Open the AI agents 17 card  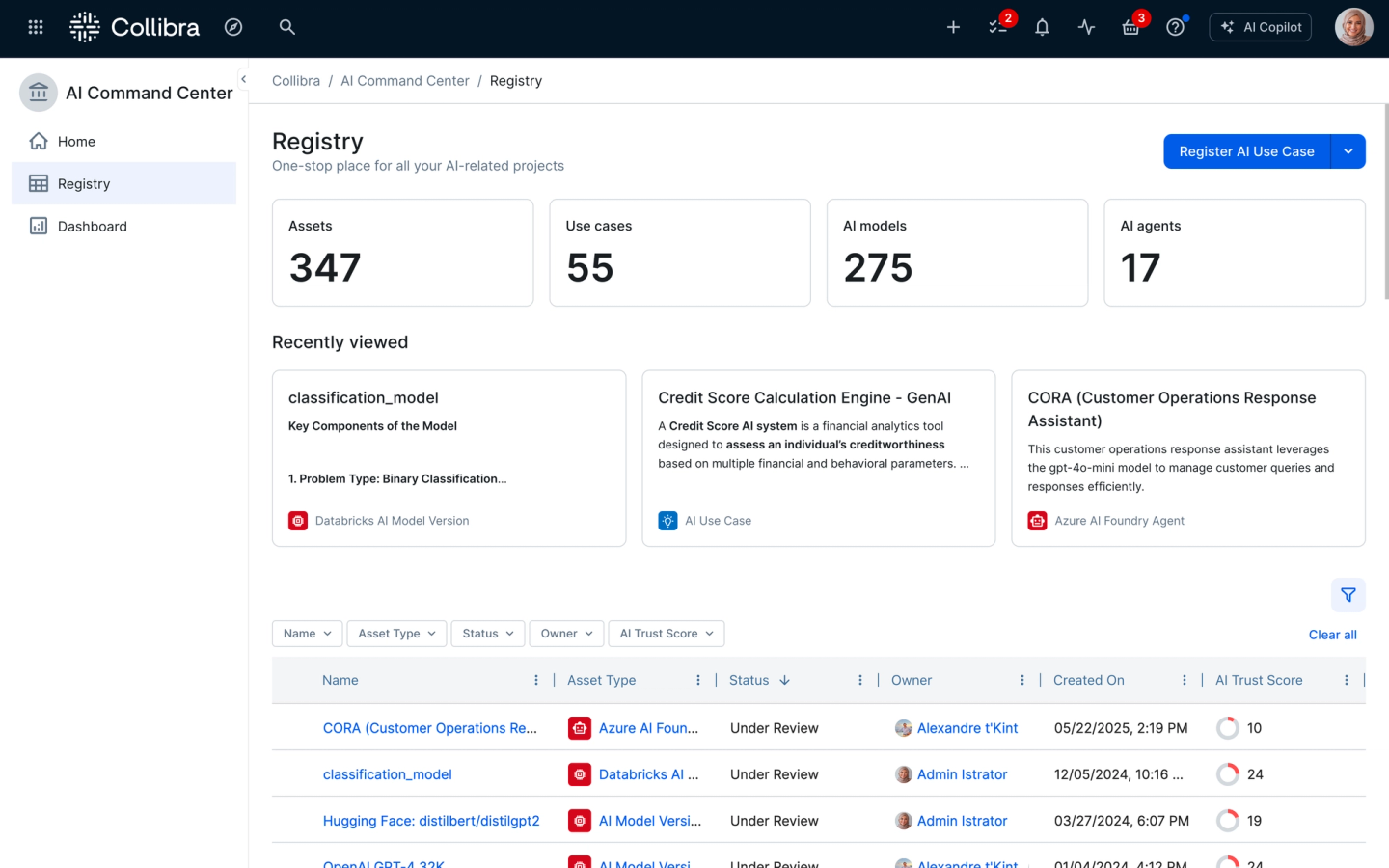1235,253
